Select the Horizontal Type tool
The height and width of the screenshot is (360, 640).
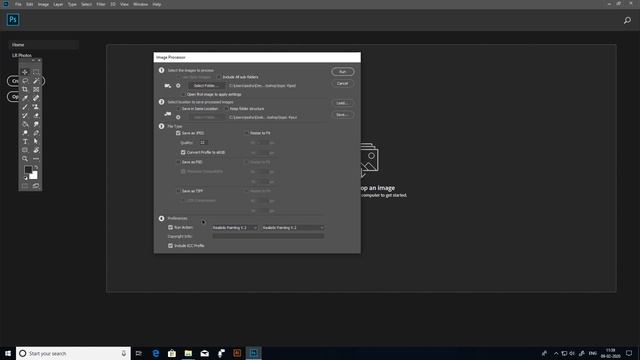25,141
